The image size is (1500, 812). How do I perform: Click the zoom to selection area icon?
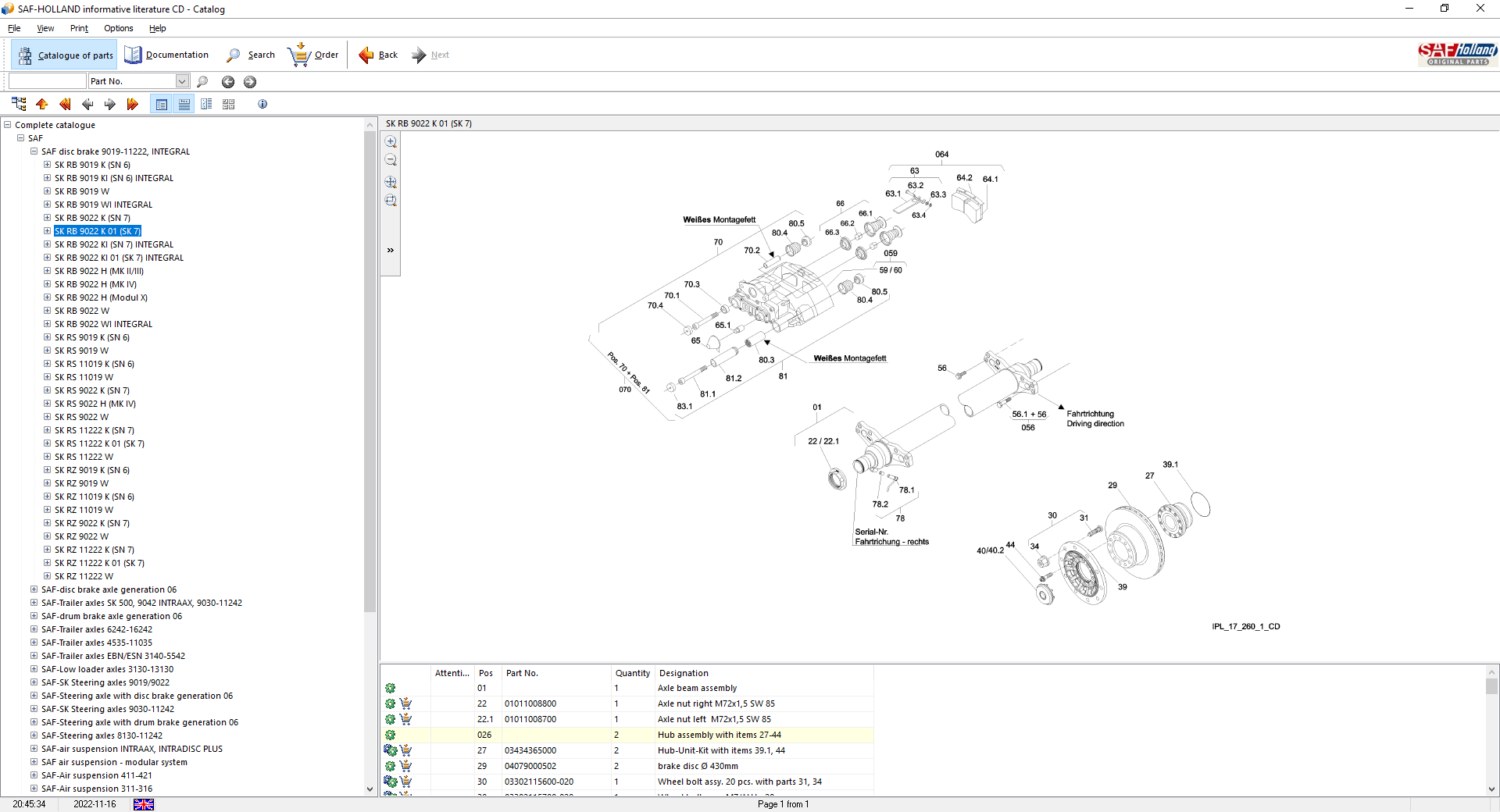(x=391, y=201)
